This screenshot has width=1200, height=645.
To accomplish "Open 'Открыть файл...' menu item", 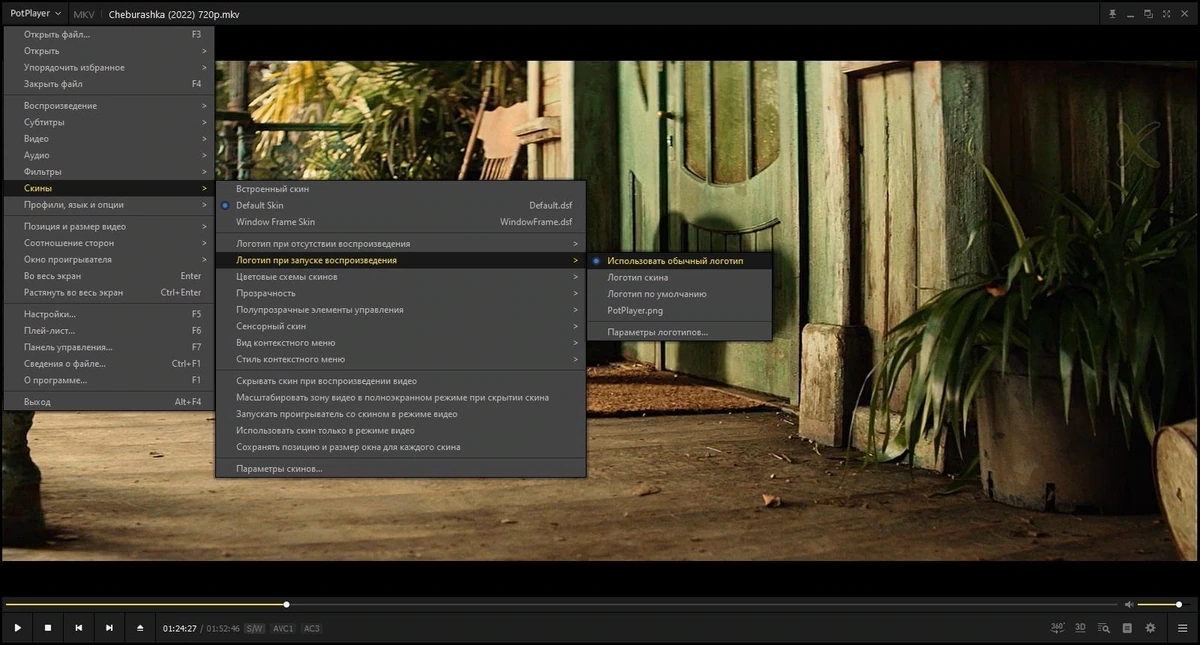I will point(108,34).
